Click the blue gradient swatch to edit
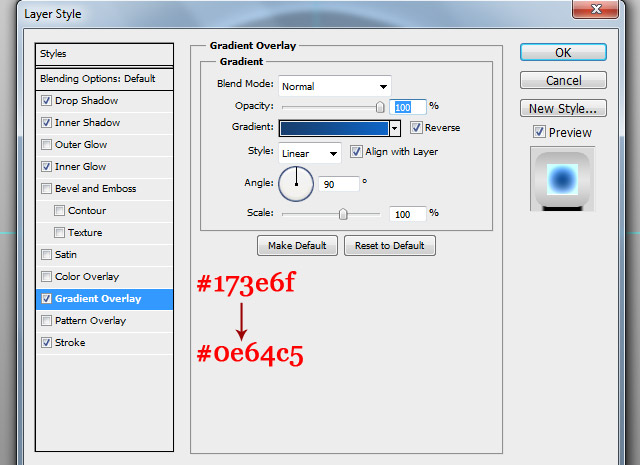 (x=334, y=128)
